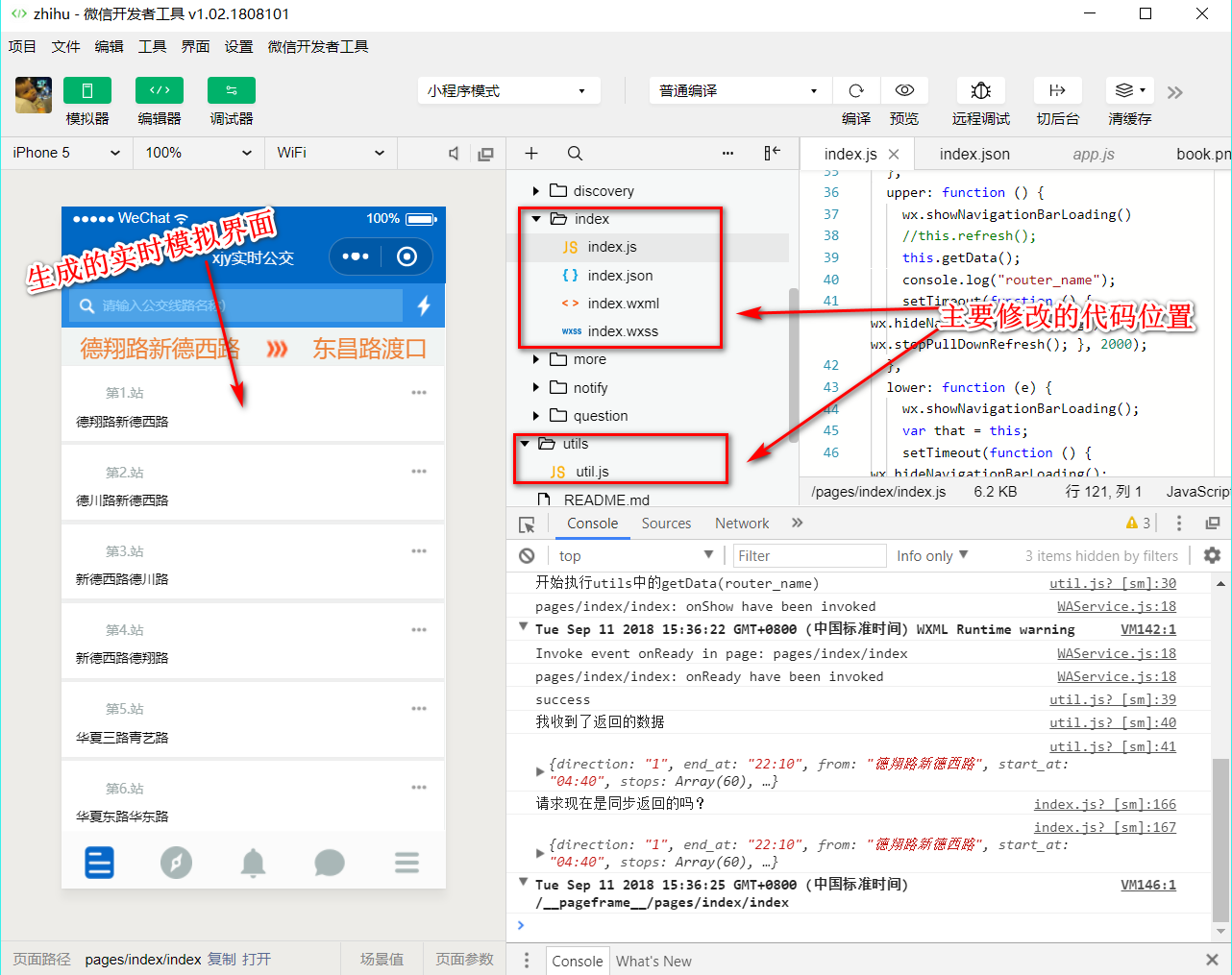Click the inspect element cursor icon

(x=527, y=524)
